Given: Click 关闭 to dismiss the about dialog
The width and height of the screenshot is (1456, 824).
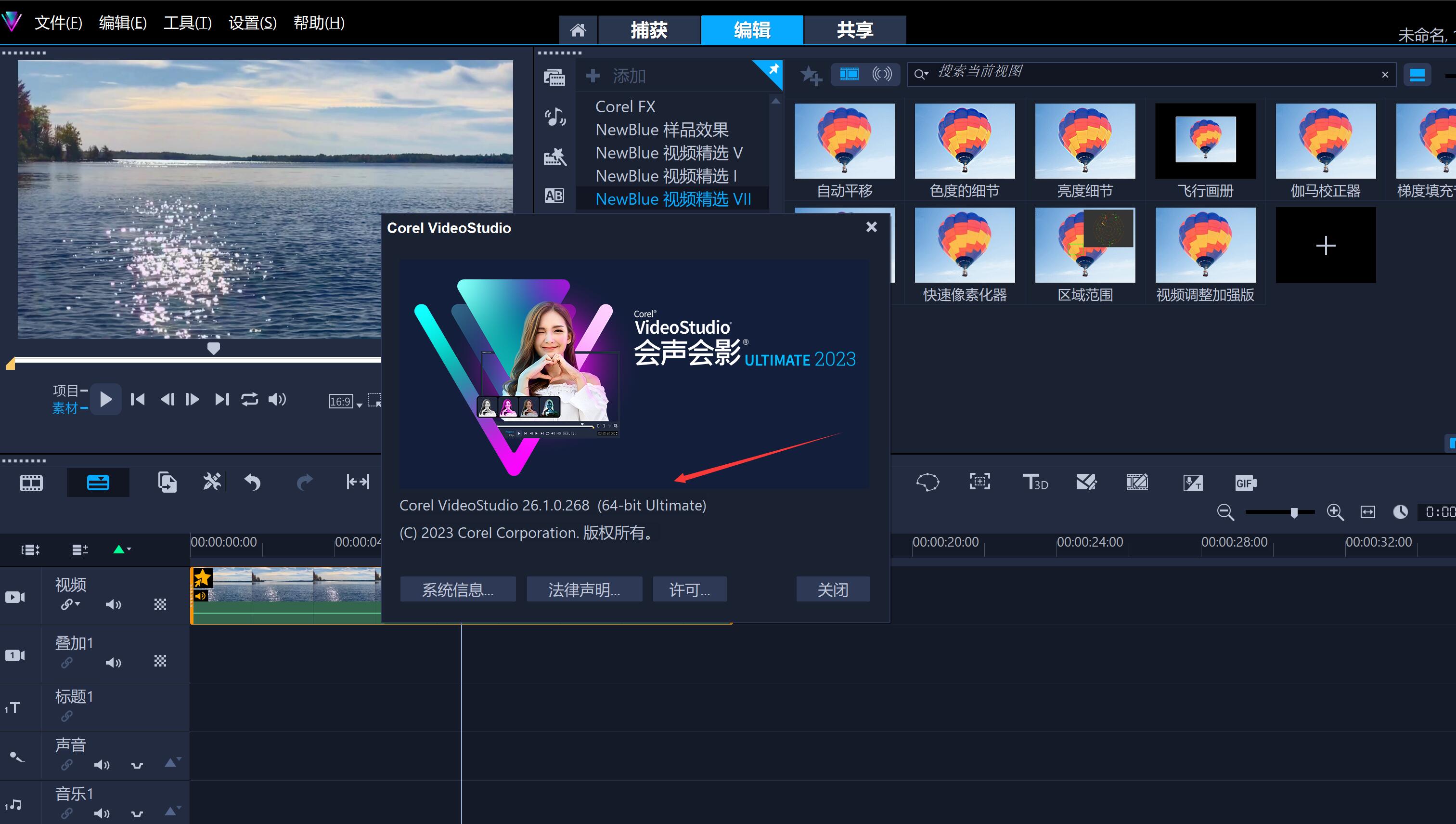Looking at the screenshot, I should click(x=832, y=589).
